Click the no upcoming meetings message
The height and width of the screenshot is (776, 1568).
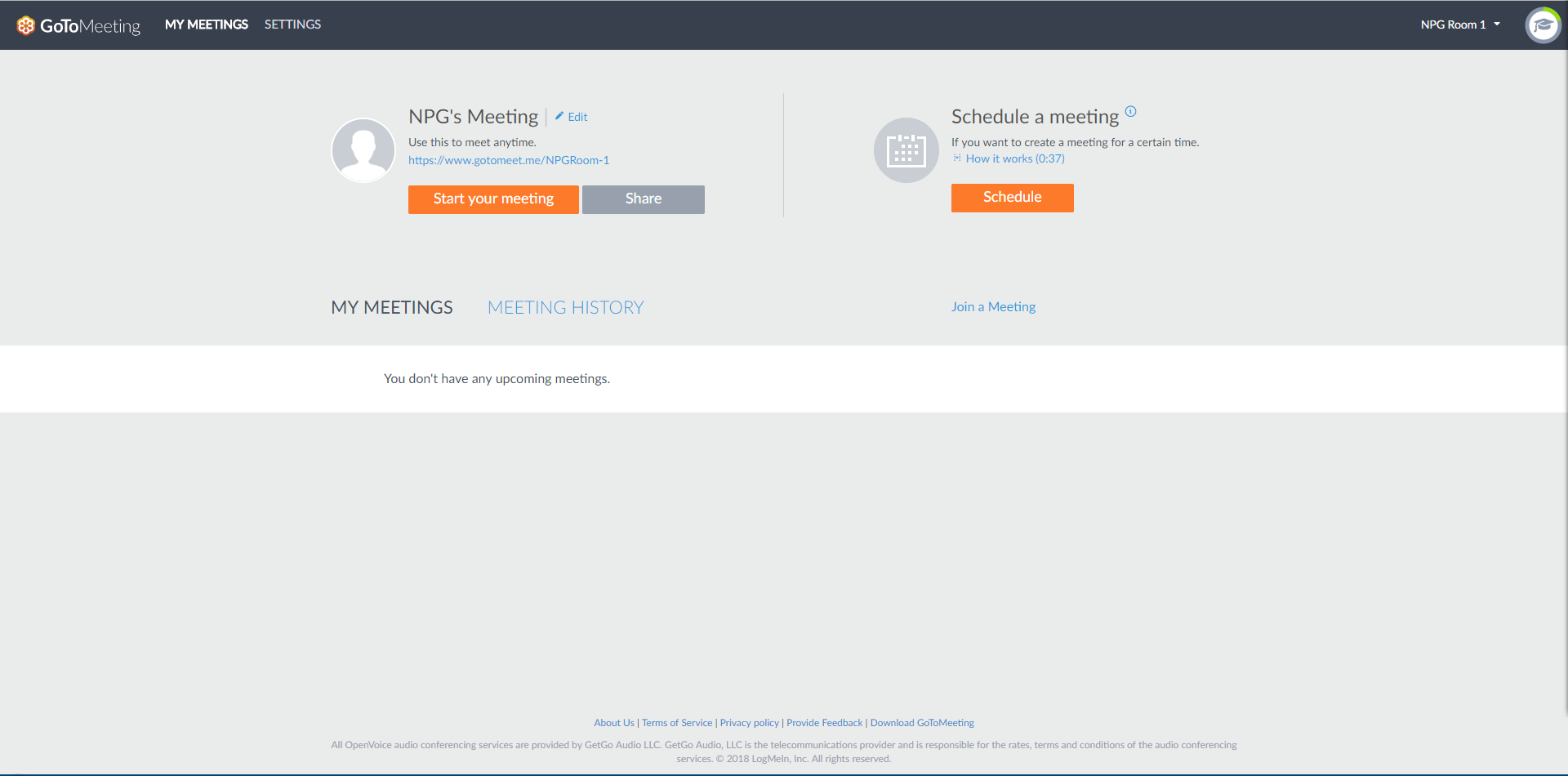(497, 379)
